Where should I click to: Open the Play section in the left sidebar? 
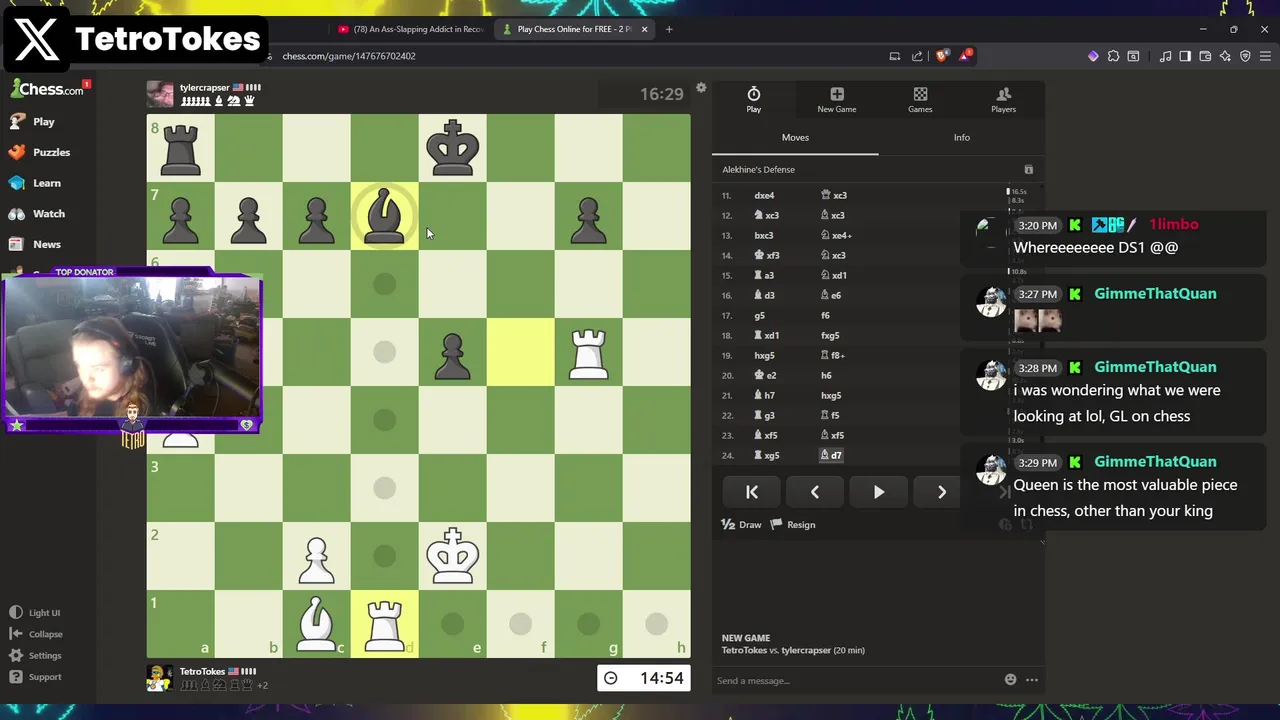[31, 121]
